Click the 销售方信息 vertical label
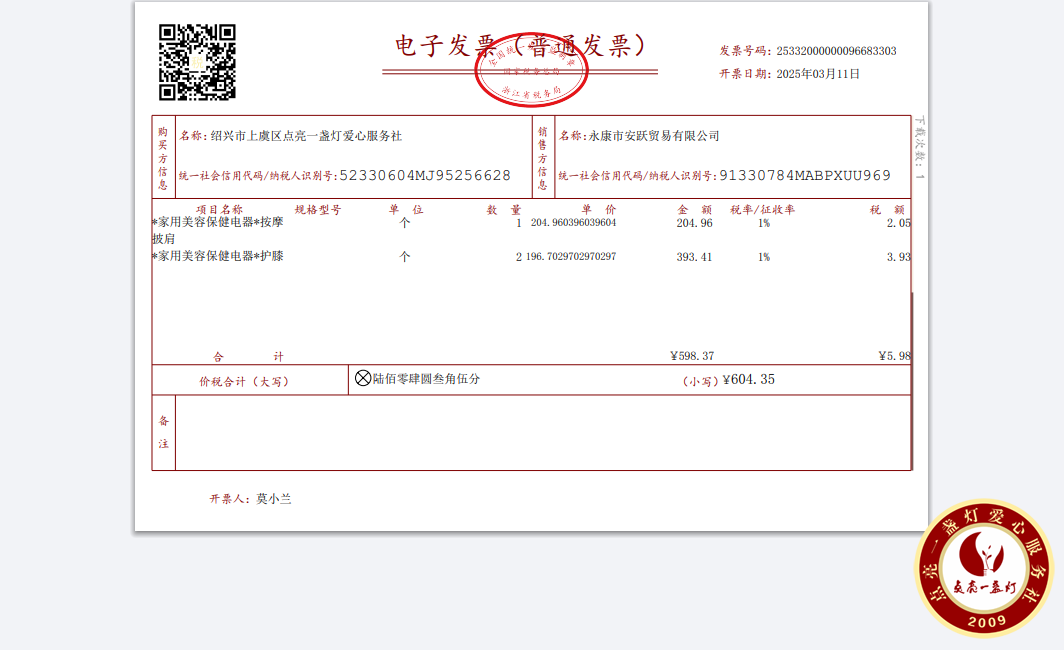The height and width of the screenshot is (650, 1064). (x=542, y=157)
